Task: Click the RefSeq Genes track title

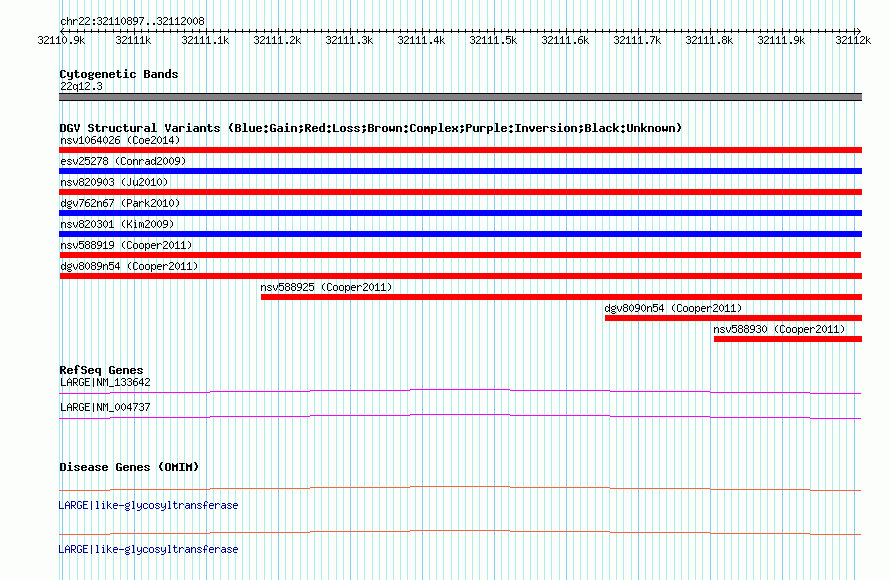Action: tap(101, 370)
